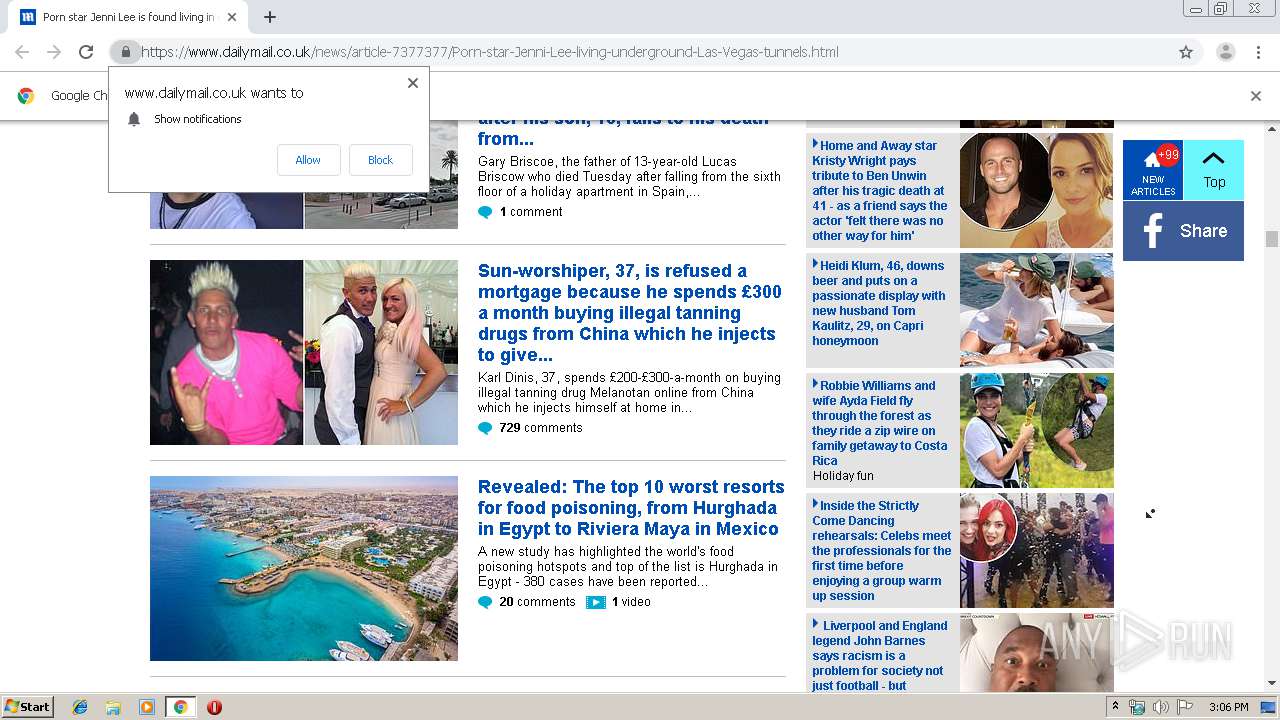Screen dimensions: 1280x720
Task: Open the Robbie Williams zip wire story
Action: tap(880, 423)
